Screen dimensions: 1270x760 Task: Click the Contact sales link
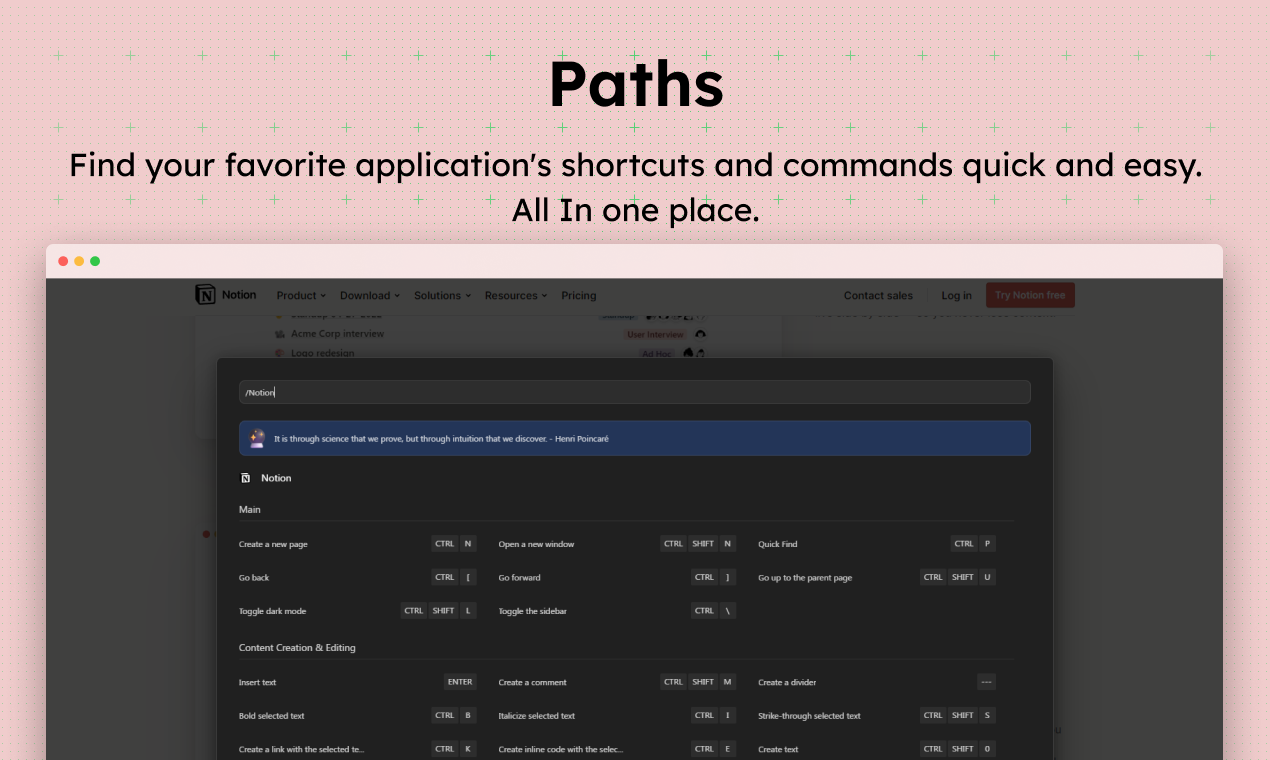coord(878,295)
